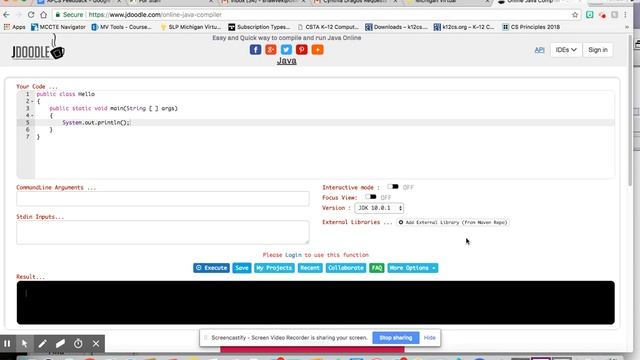Click the Collaborate button

pyautogui.click(x=346, y=268)
